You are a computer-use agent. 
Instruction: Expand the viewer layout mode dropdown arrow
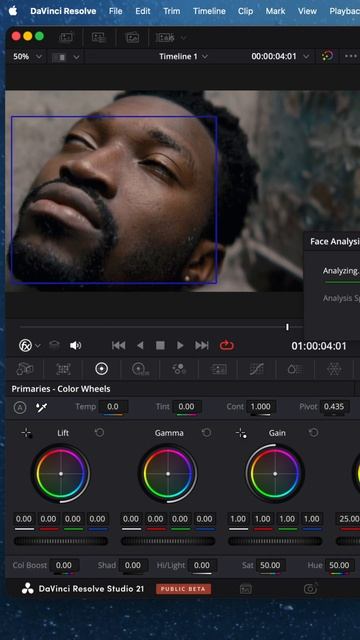(x=76, y=57)
